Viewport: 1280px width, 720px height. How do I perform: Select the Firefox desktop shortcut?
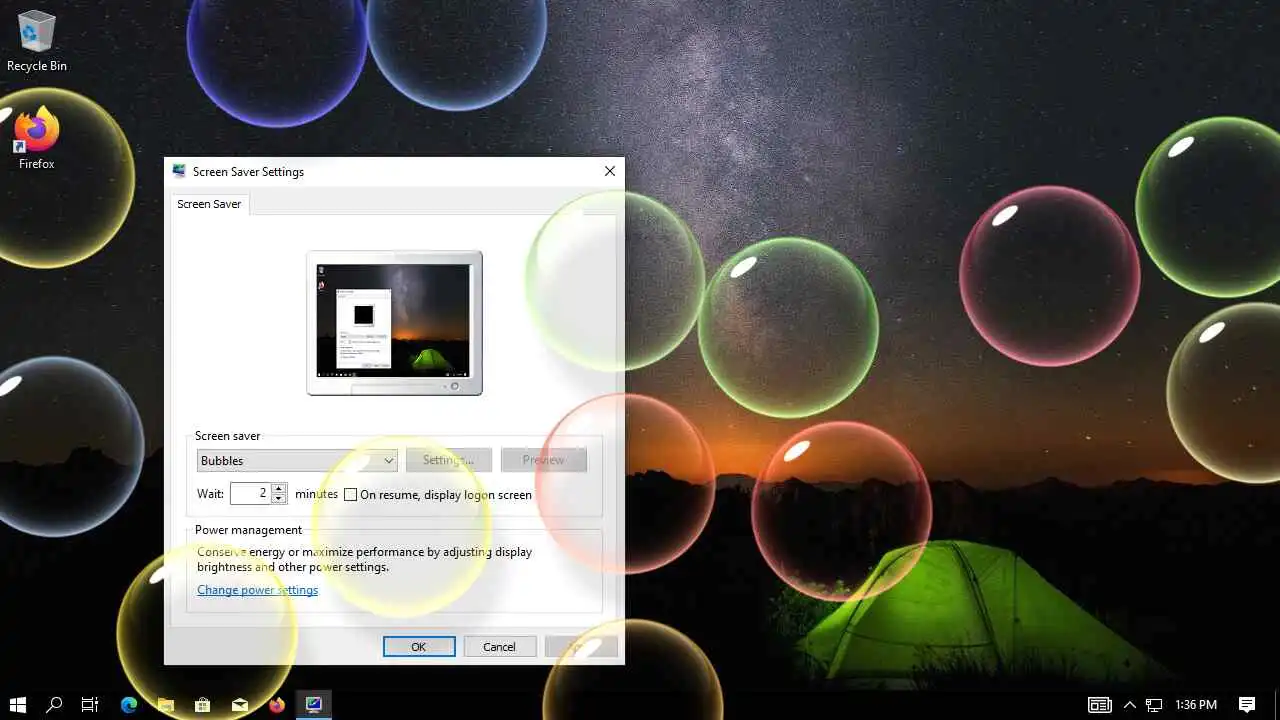click(x=37, y=139)
